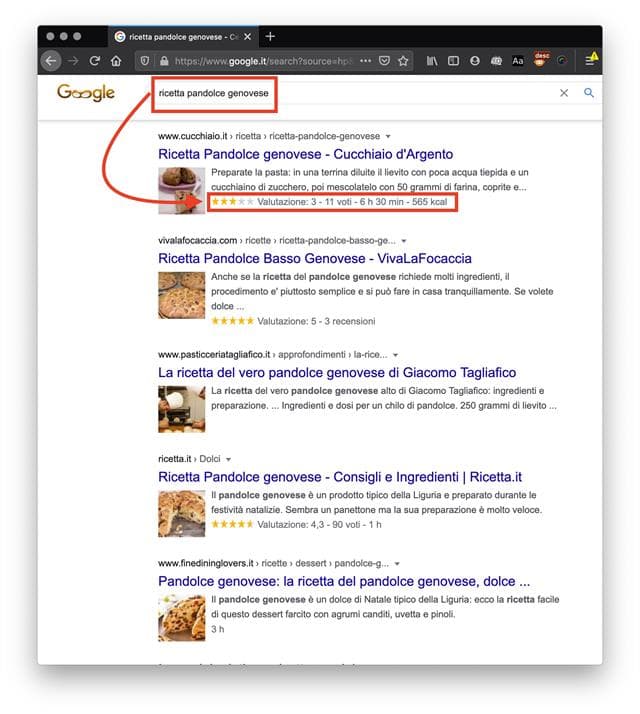This screenshot has width=640, height=714.
Task: Click the Ricetta.it pandolce thumbnail image
Action: [x=182, y=514]
